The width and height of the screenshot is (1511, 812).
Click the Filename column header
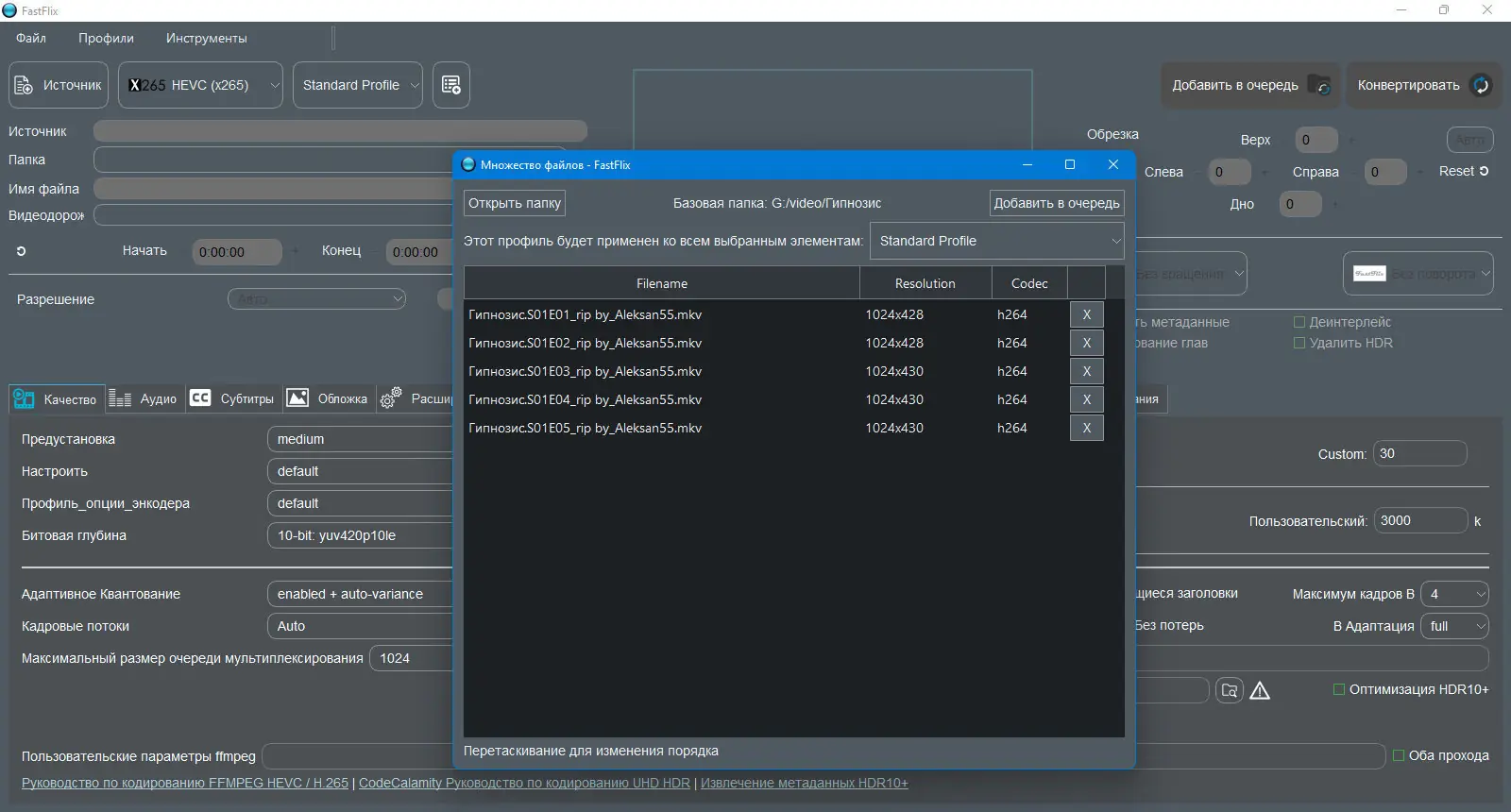[662, 283]
